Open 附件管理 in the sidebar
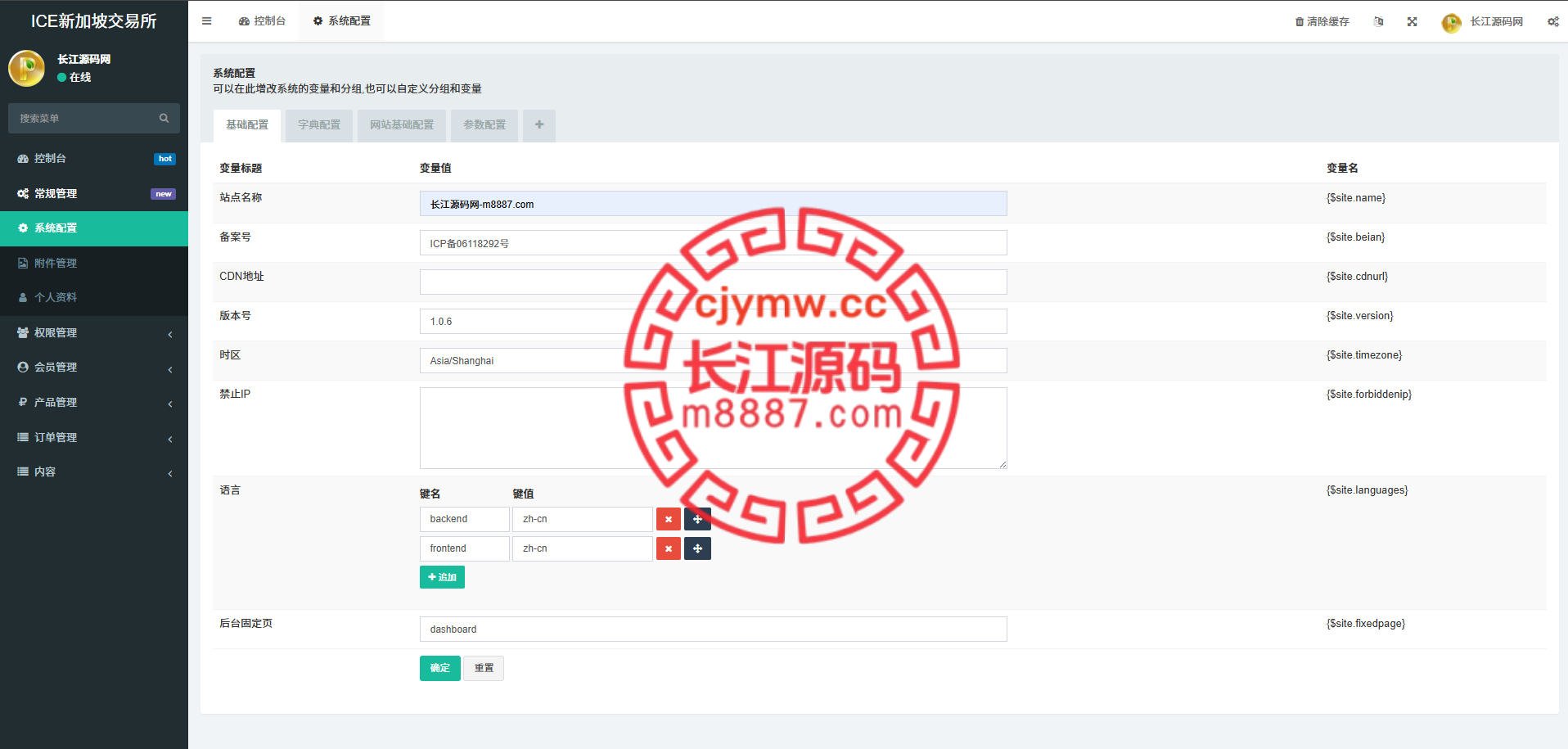The image size is (1568, 749). tap(94, 263)
